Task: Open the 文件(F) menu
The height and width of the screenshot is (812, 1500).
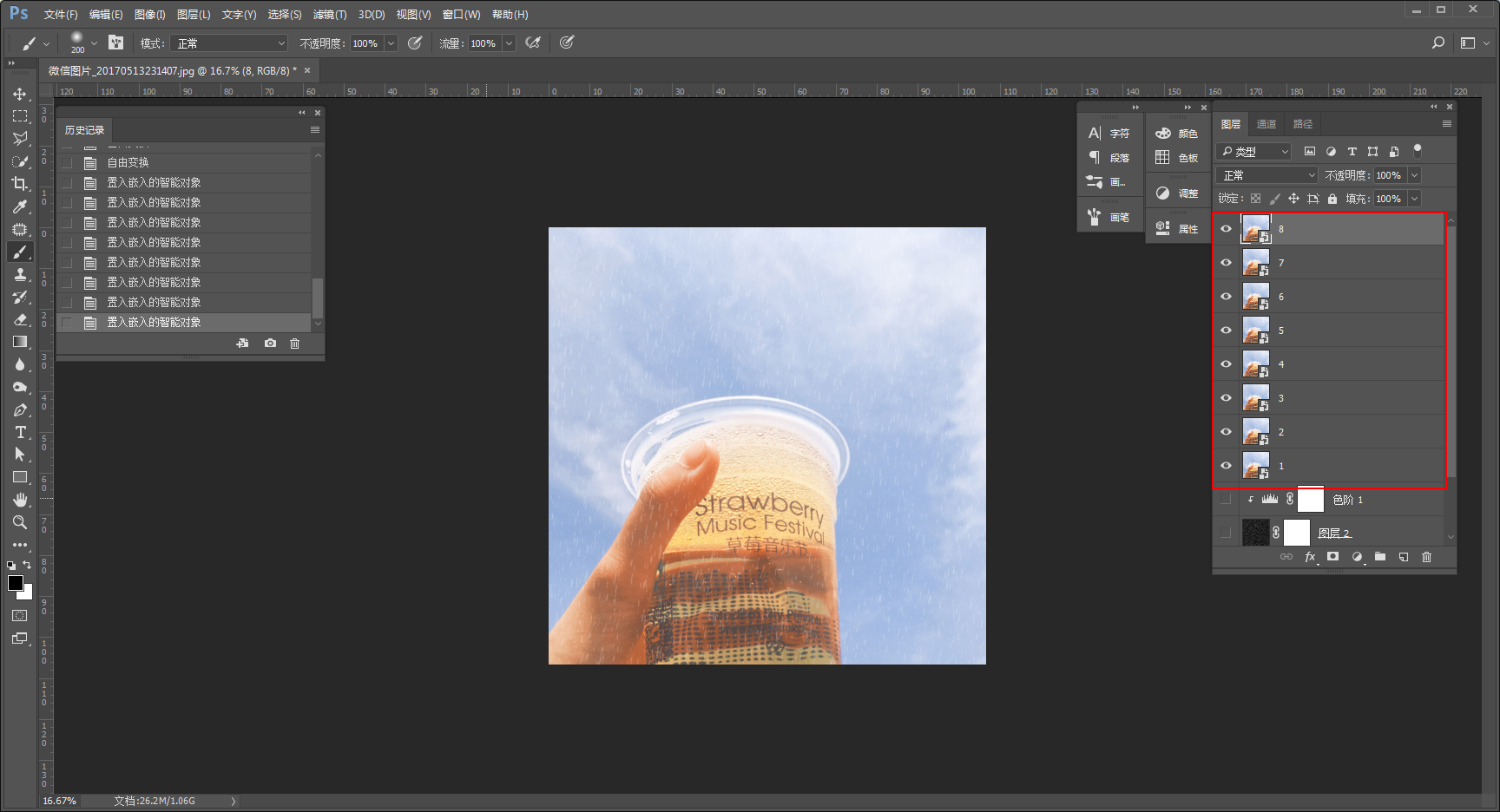Action: [61, 15]
